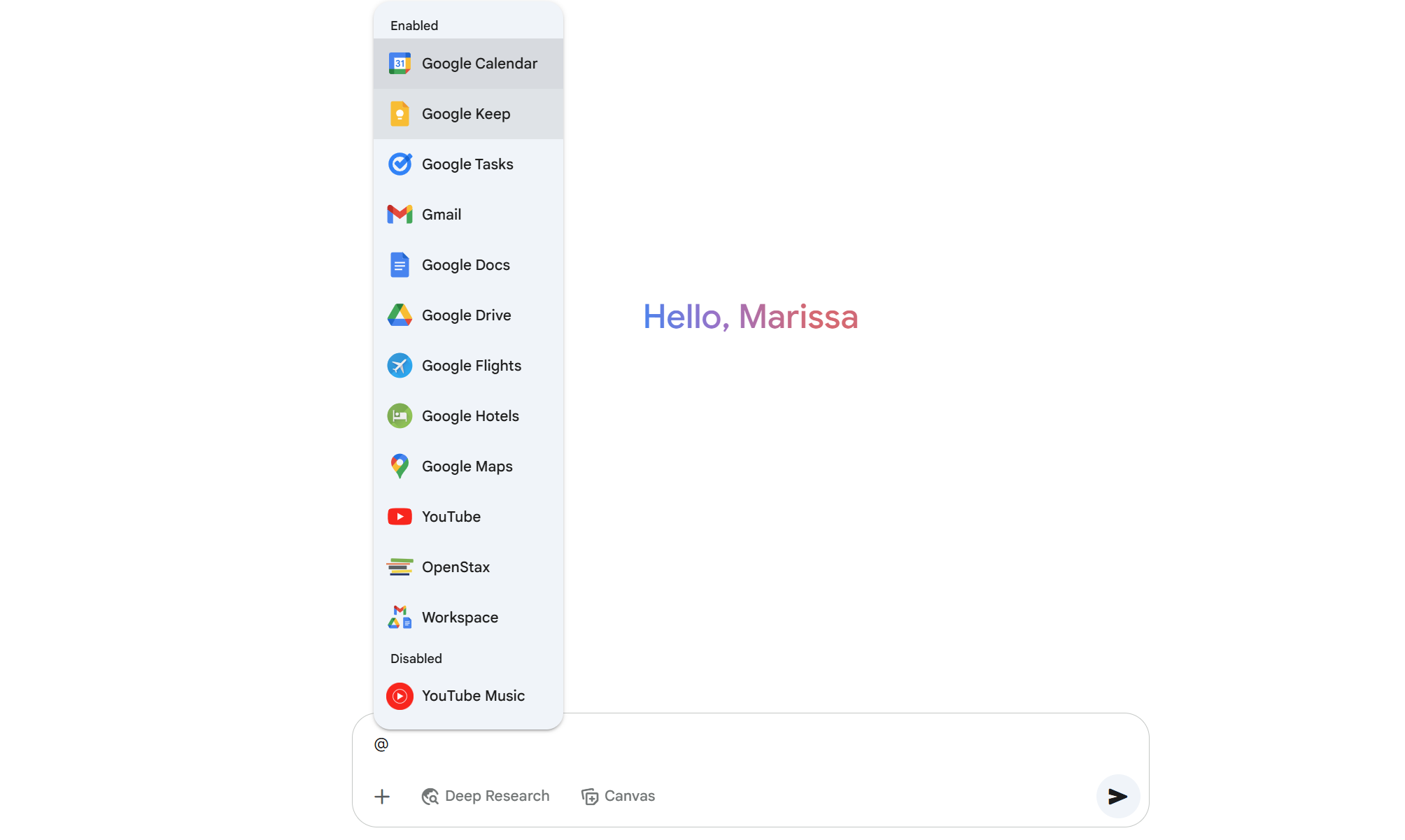This screenshot has width=1405, height=840.
Task: Click the Google Maps pin icon
Action: click(400, 467)
